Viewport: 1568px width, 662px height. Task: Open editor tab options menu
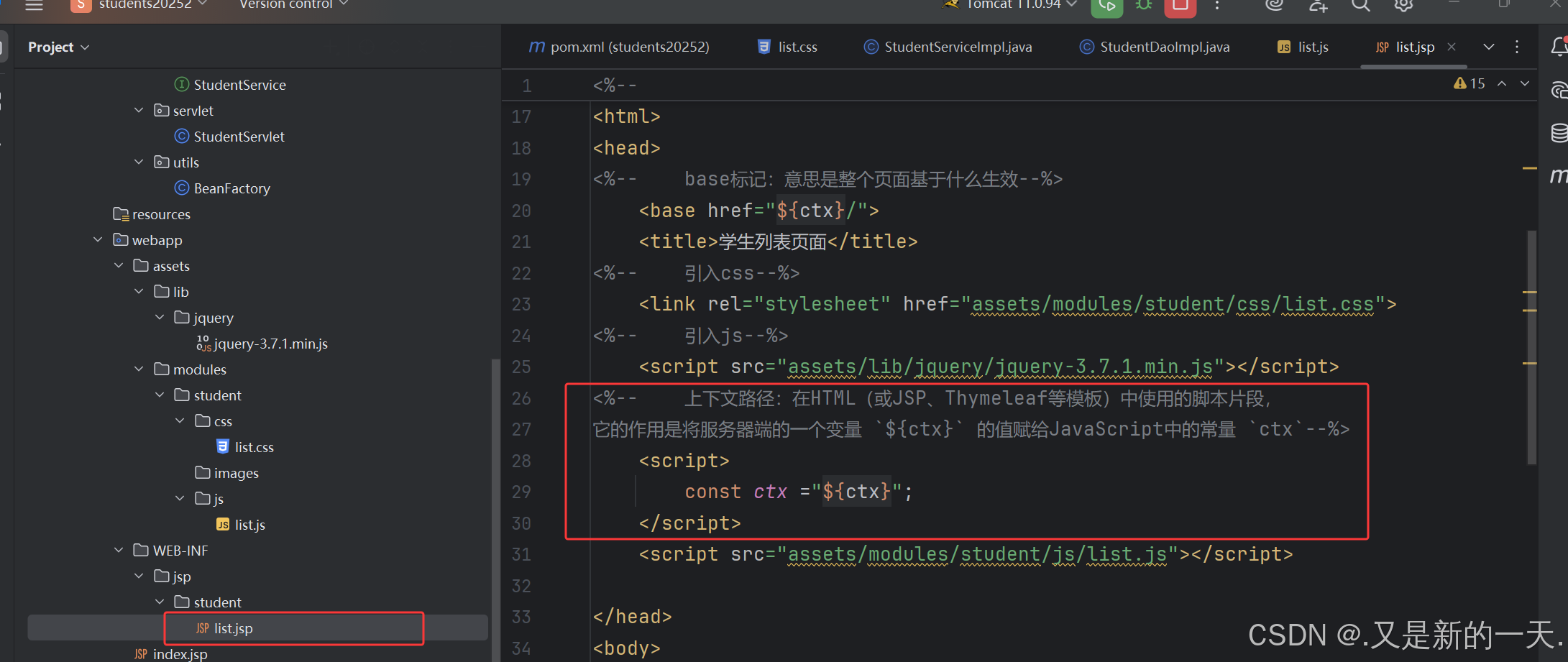point(1517,47)
